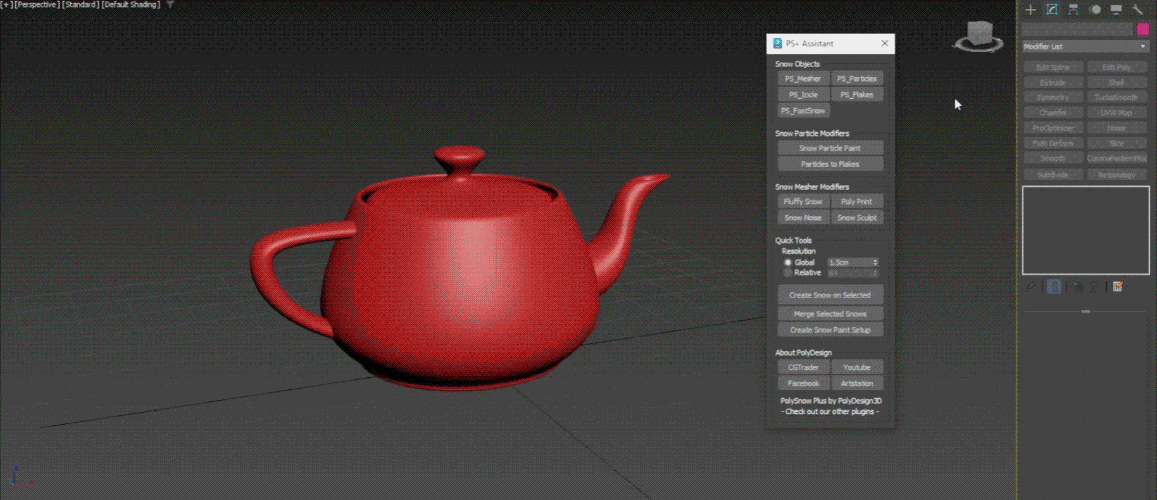Click Create Snow Paint Setup
Viewport: 1157px width, 500px height.
(830, 330)
